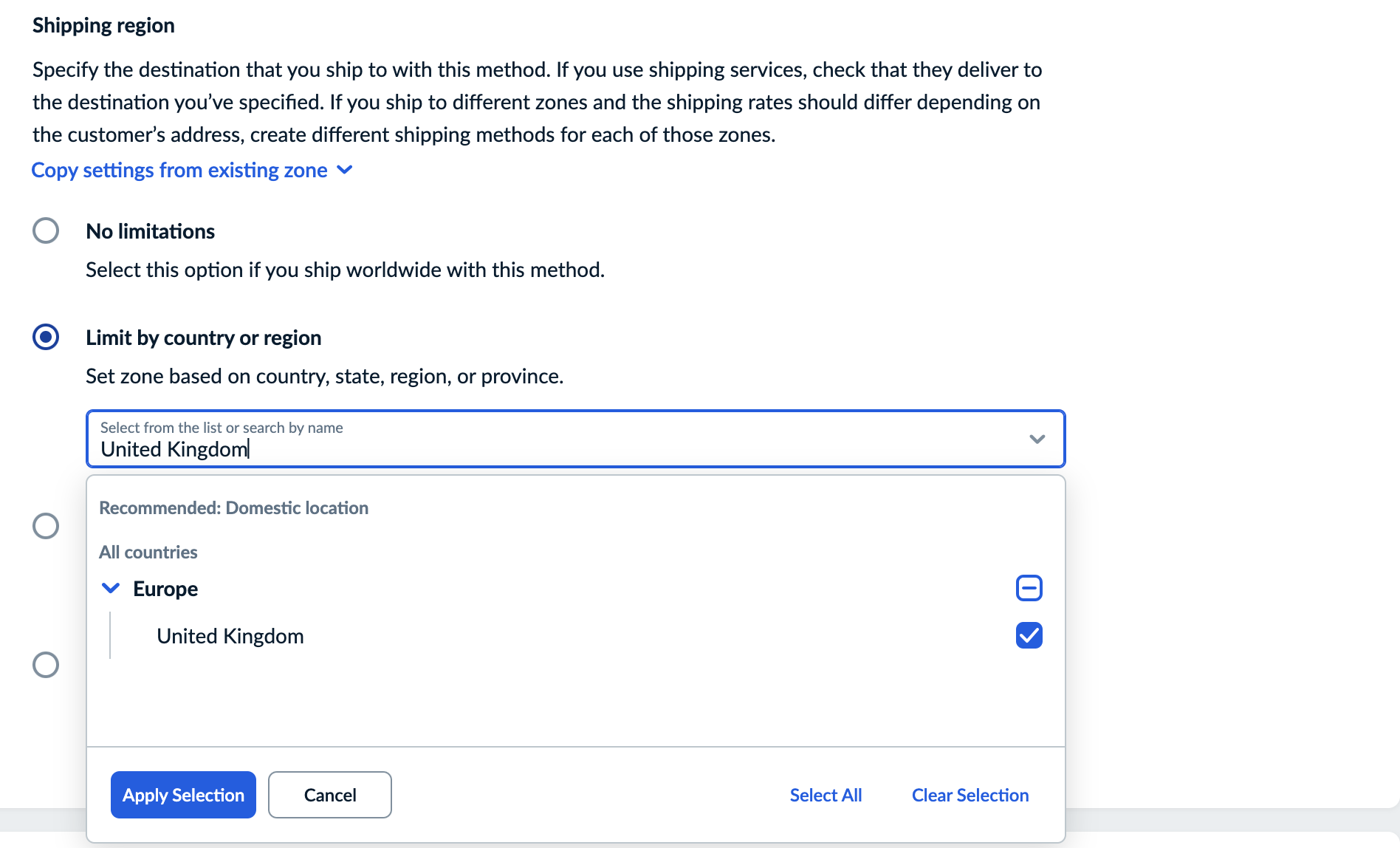Screen dimensions: 1400x848
Task: Expand the Copy settings chevron arrow
Action: click(345, 170)
